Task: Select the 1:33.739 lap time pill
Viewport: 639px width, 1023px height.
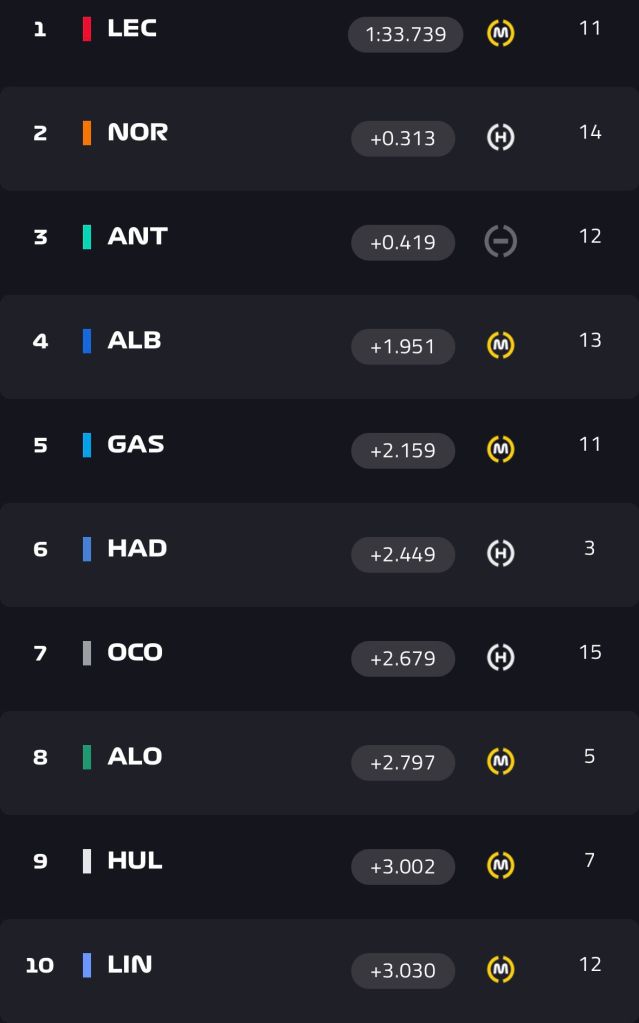Action: [405, 35]
